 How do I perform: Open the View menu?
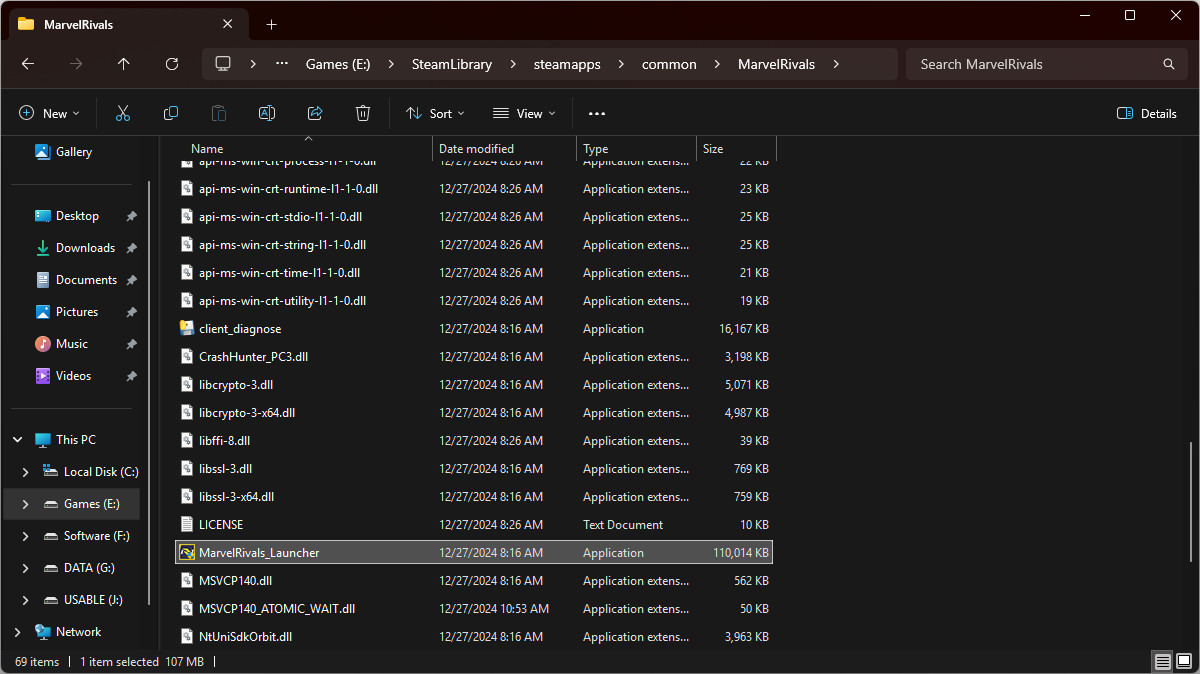point(524,114)
